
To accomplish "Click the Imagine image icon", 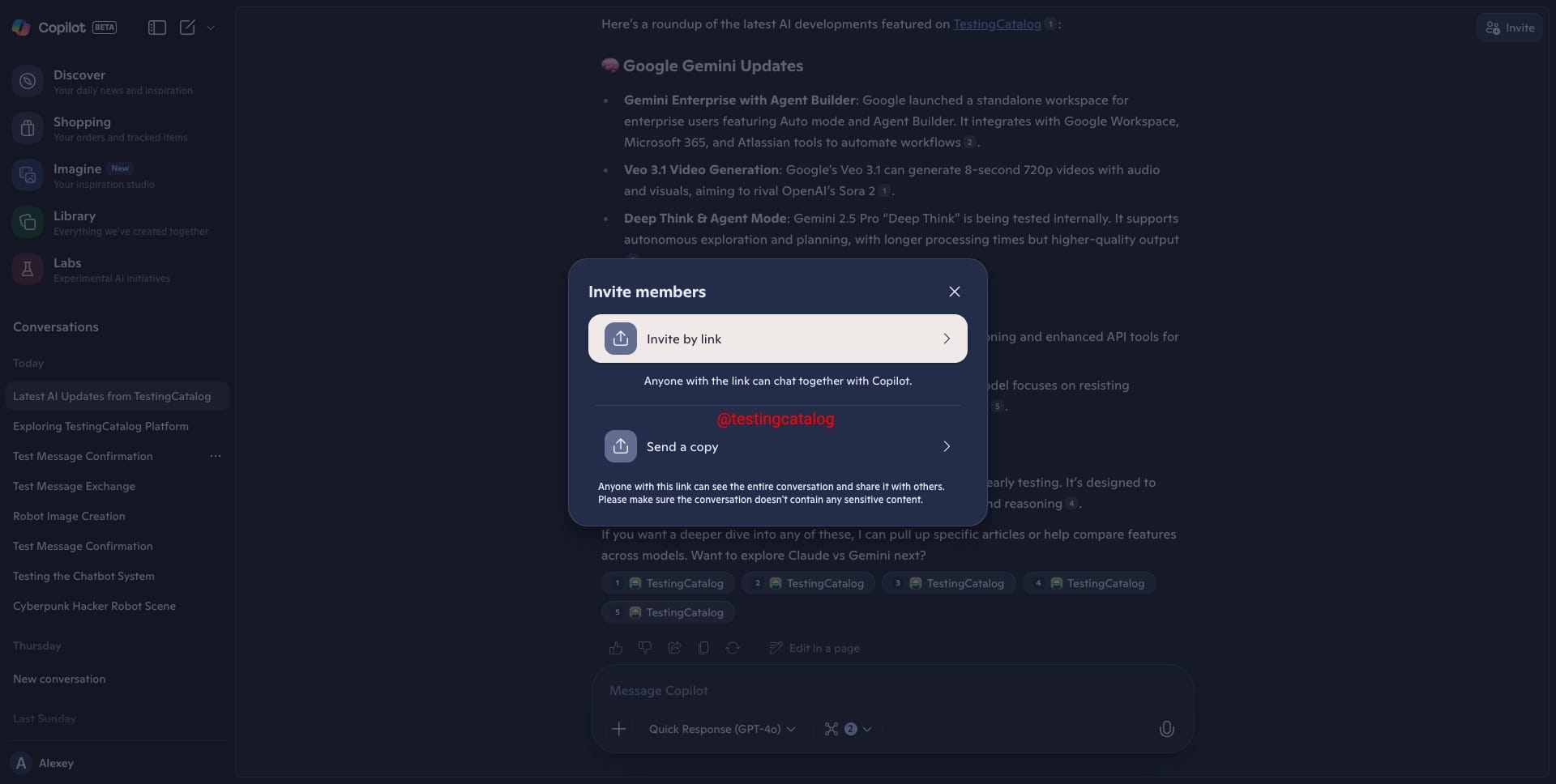I will point(28,175).
